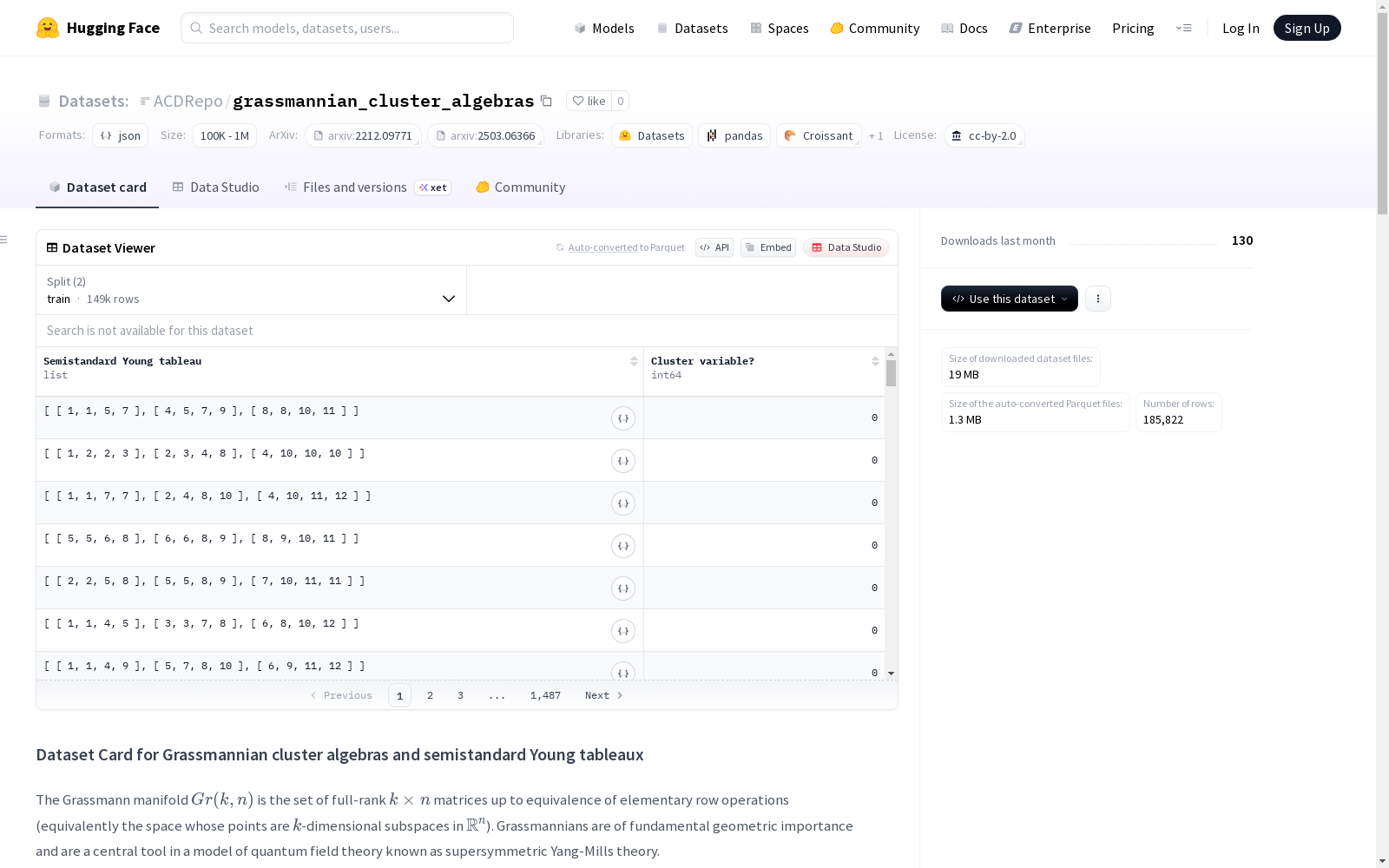Jump to page 1,487
Image resolution: width=1389 pixels, height=868 pixels.
click(x=545, y=695)
